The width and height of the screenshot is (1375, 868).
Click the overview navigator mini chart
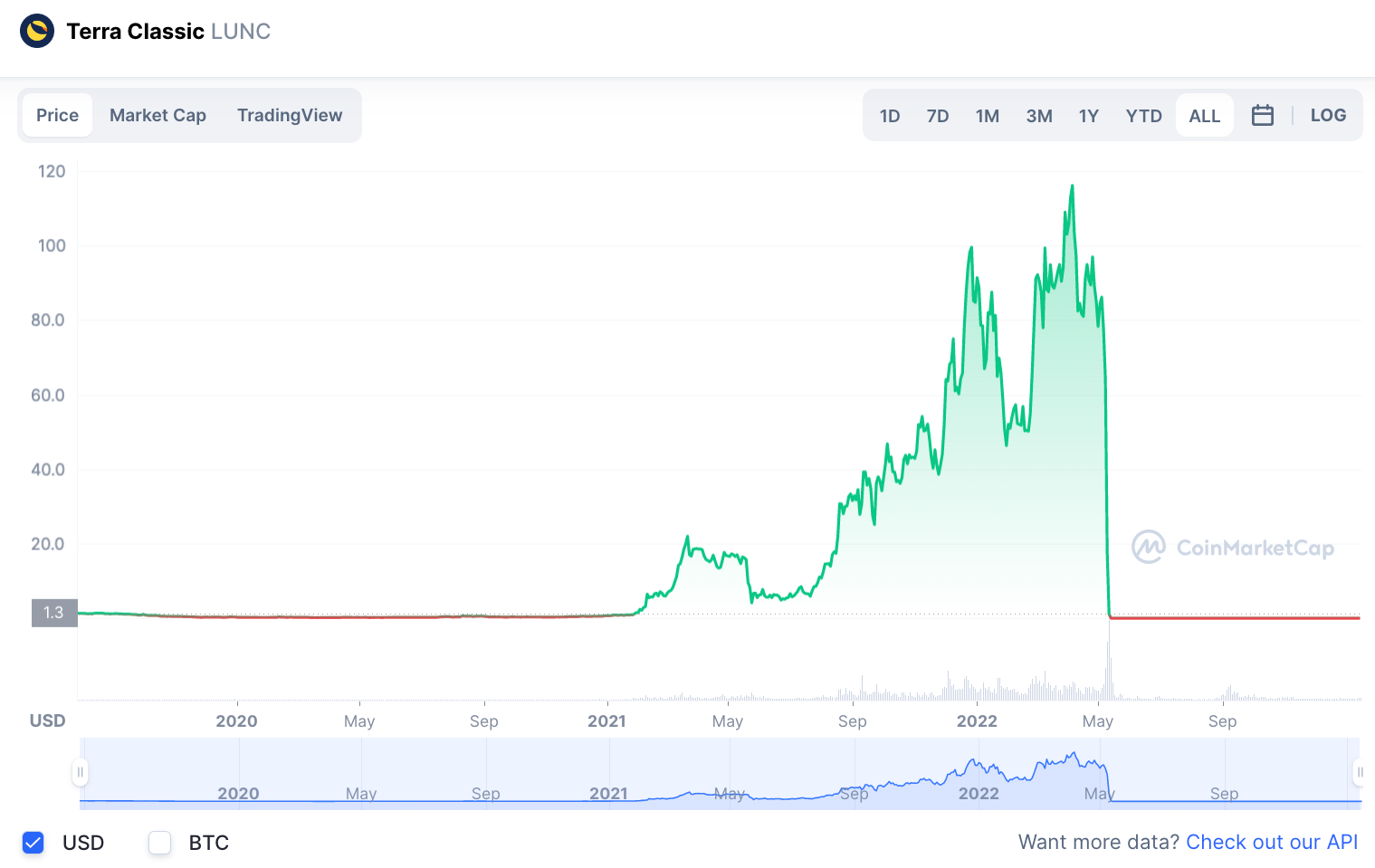721,773
